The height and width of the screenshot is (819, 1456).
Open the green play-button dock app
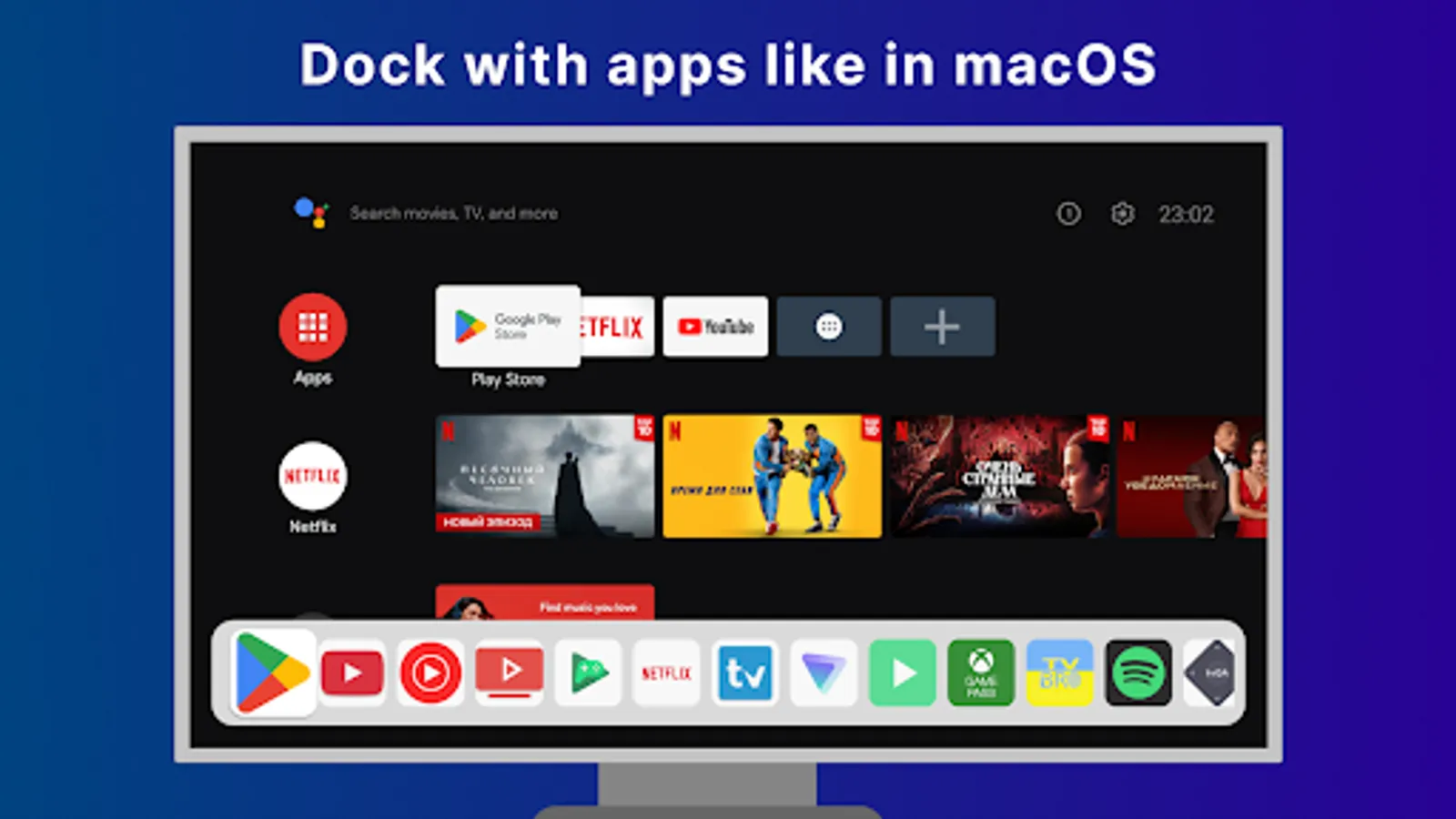click(x=902, y=673)
